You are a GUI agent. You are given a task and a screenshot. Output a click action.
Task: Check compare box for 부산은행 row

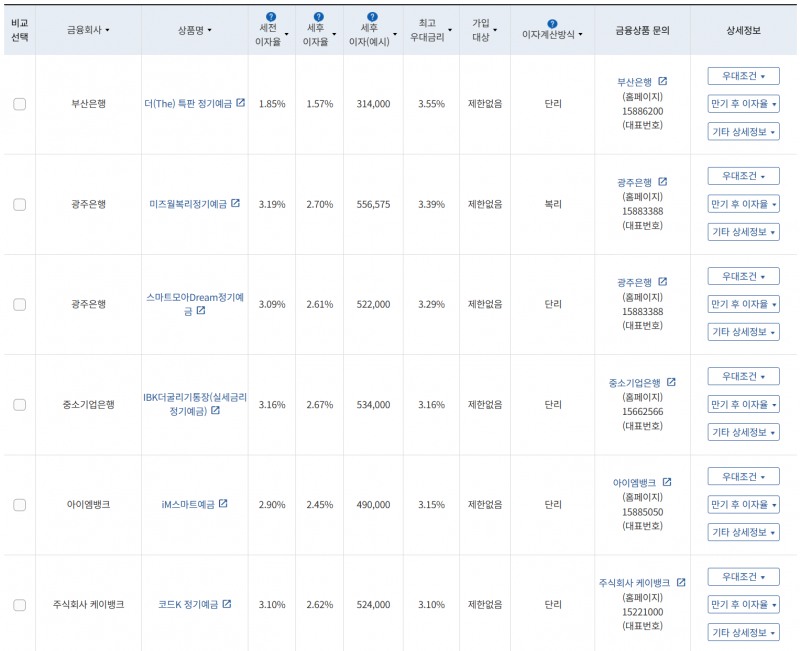coord(19,104)
